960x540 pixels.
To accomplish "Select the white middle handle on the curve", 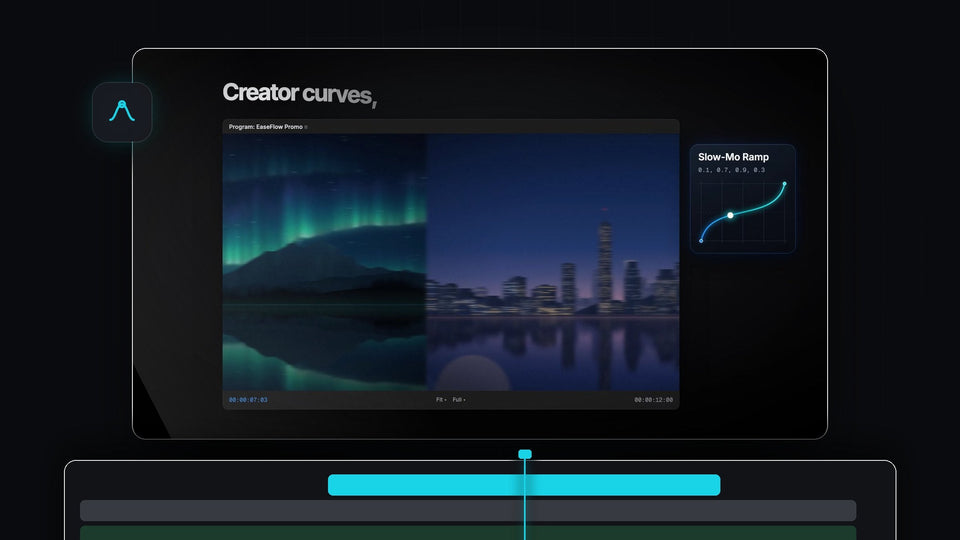I will coord(730,215).
